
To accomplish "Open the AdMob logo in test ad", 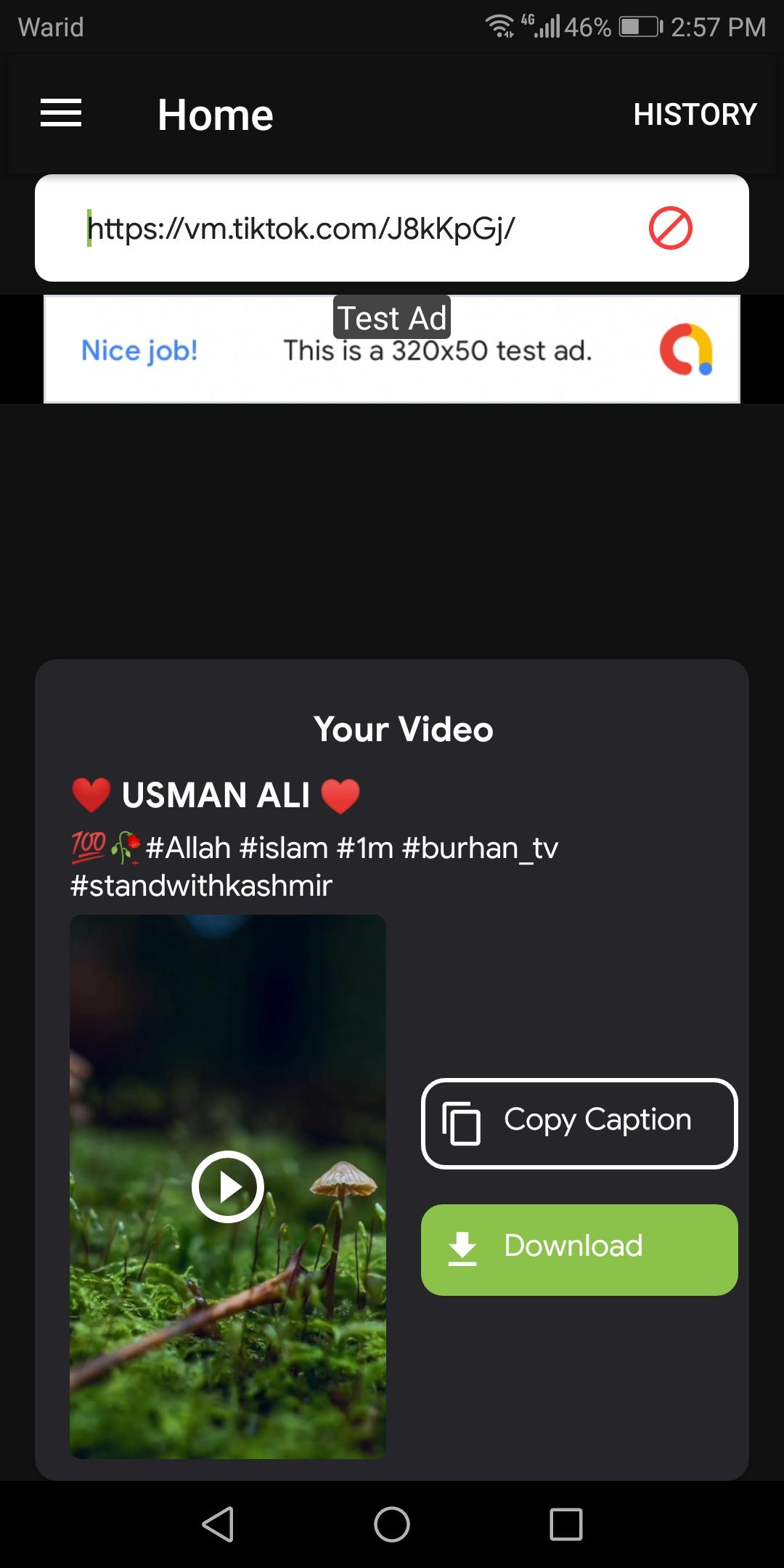I will tap(686, 350).
